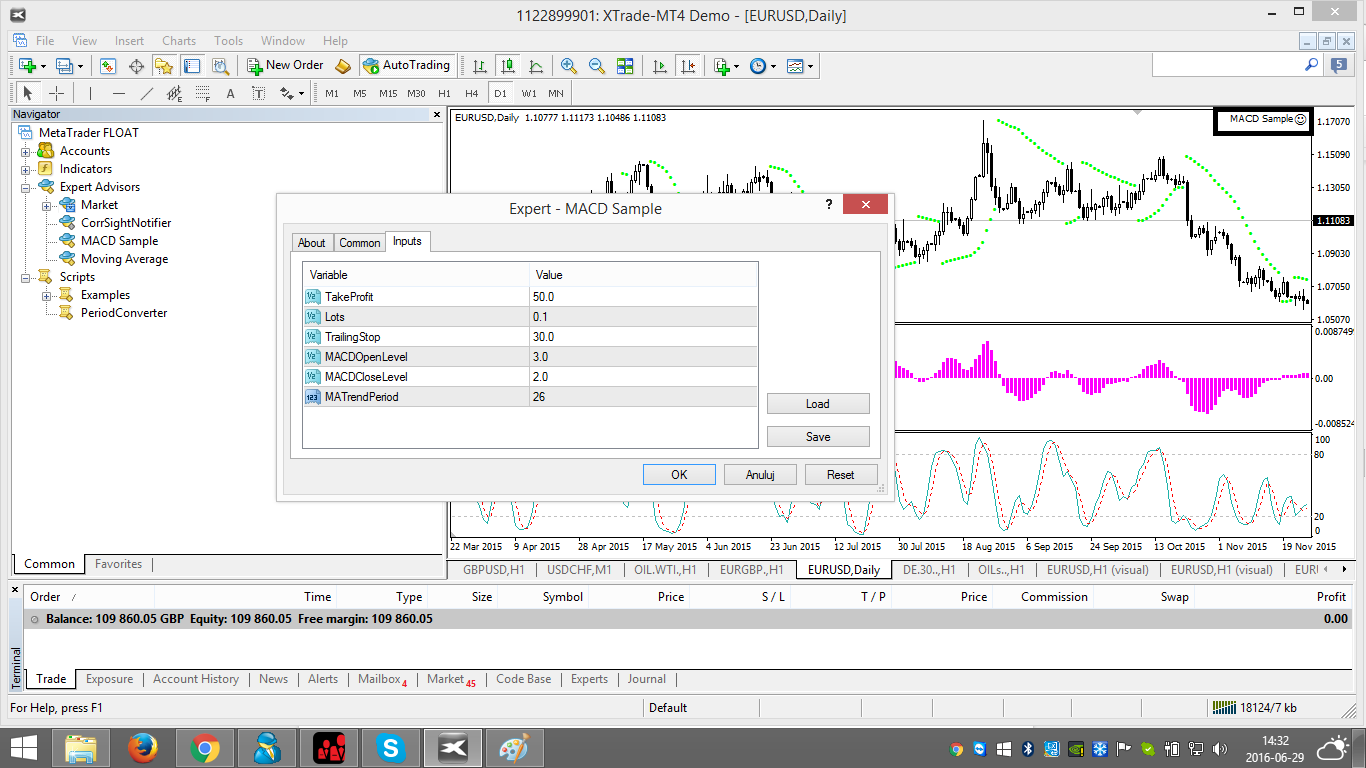Expand the Accounts node in Navigator
This screenshot has height=768, width=1366.
pos(26,151)
